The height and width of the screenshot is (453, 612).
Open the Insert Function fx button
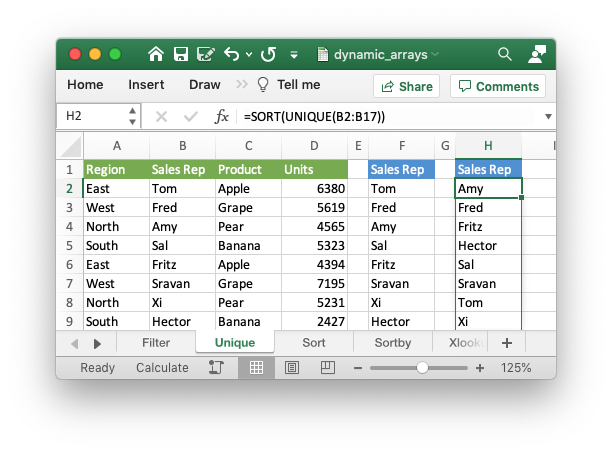pyautogui.click(x=221, y=116)
